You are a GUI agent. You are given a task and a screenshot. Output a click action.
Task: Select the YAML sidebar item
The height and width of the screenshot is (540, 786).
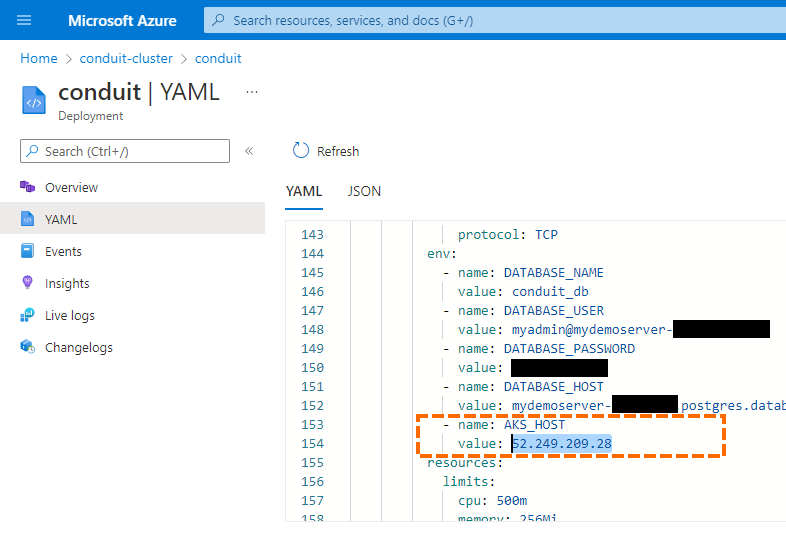[132, 219]
